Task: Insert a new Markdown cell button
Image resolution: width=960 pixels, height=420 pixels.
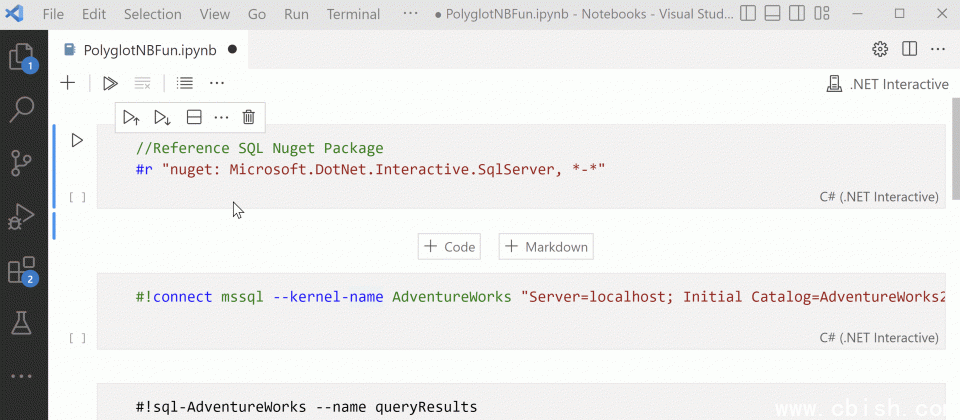Action: point(545,246)
